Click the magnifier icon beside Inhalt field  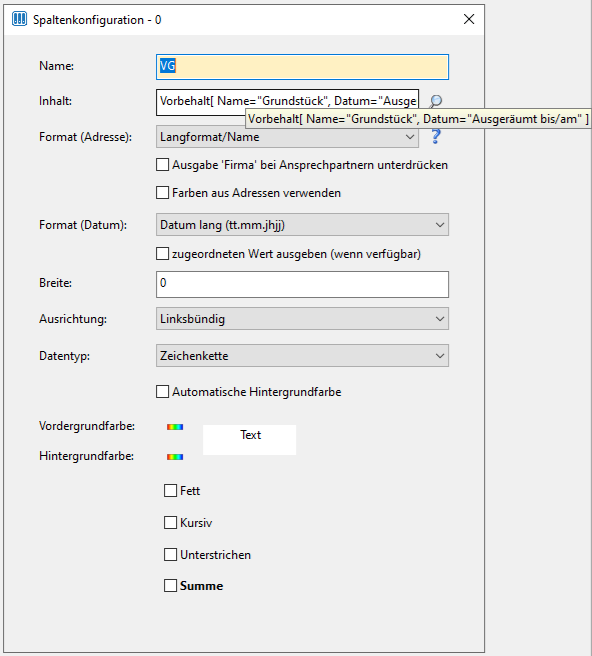point(436,101)
